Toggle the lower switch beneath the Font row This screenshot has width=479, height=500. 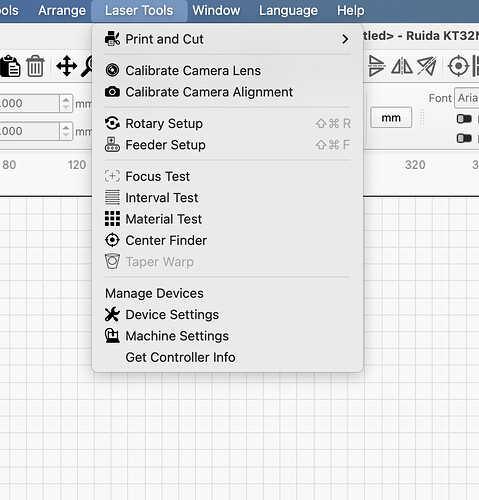coord(464,138)
